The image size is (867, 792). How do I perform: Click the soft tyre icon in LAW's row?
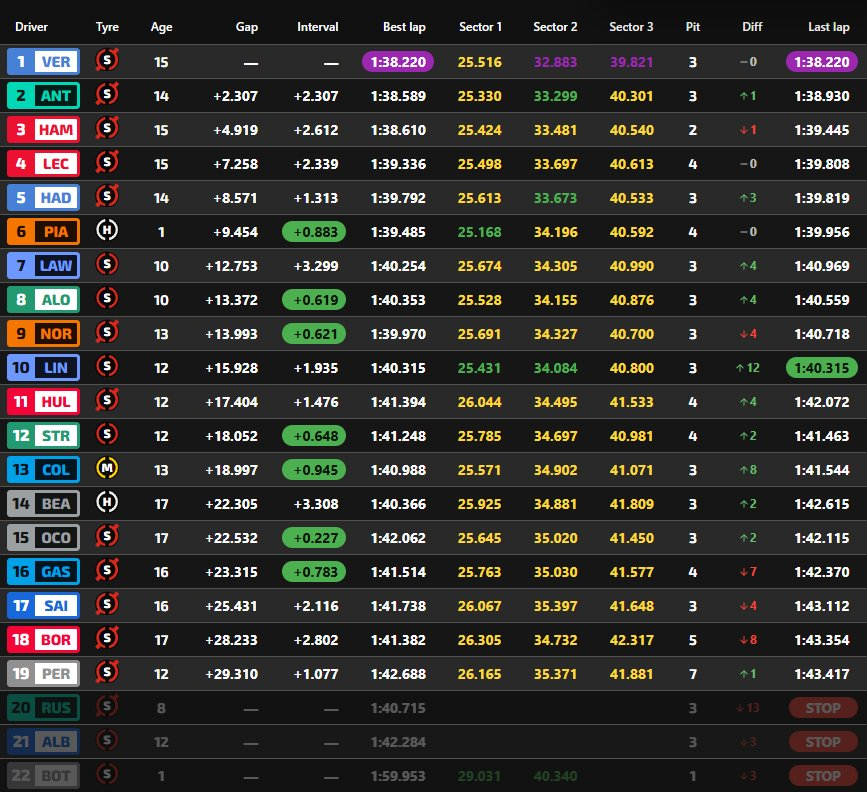click(107, 264)
